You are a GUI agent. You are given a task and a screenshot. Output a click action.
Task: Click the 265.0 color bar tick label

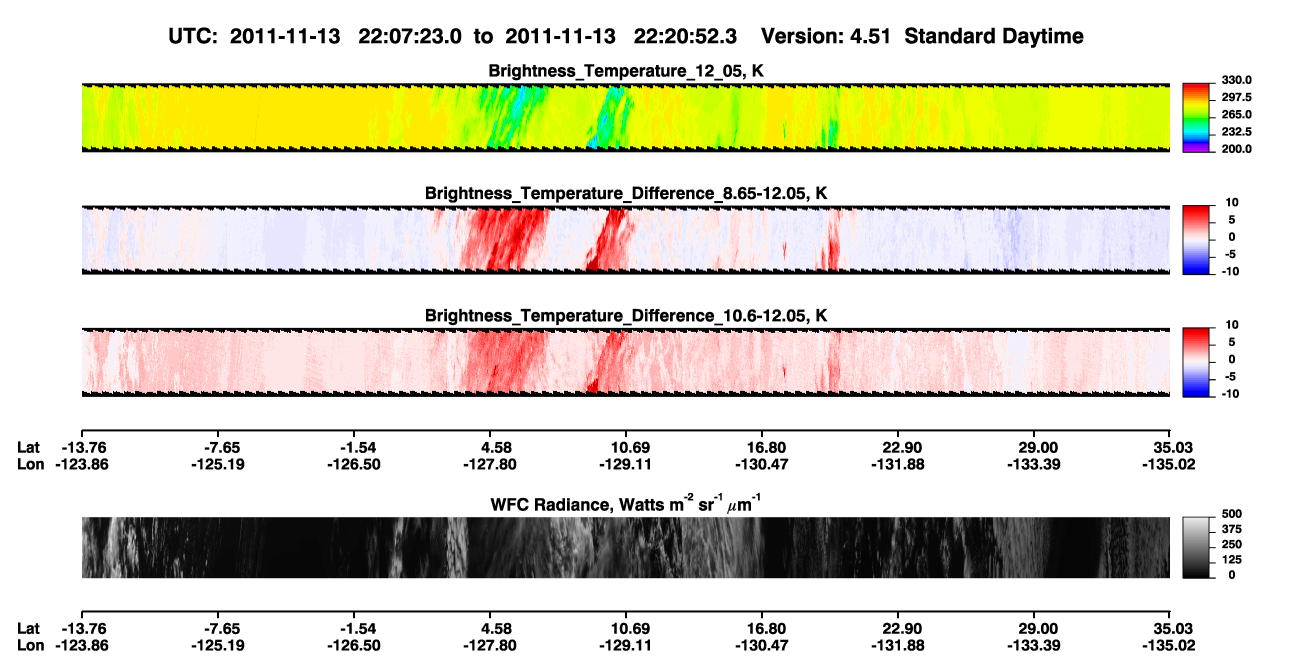1237,114
